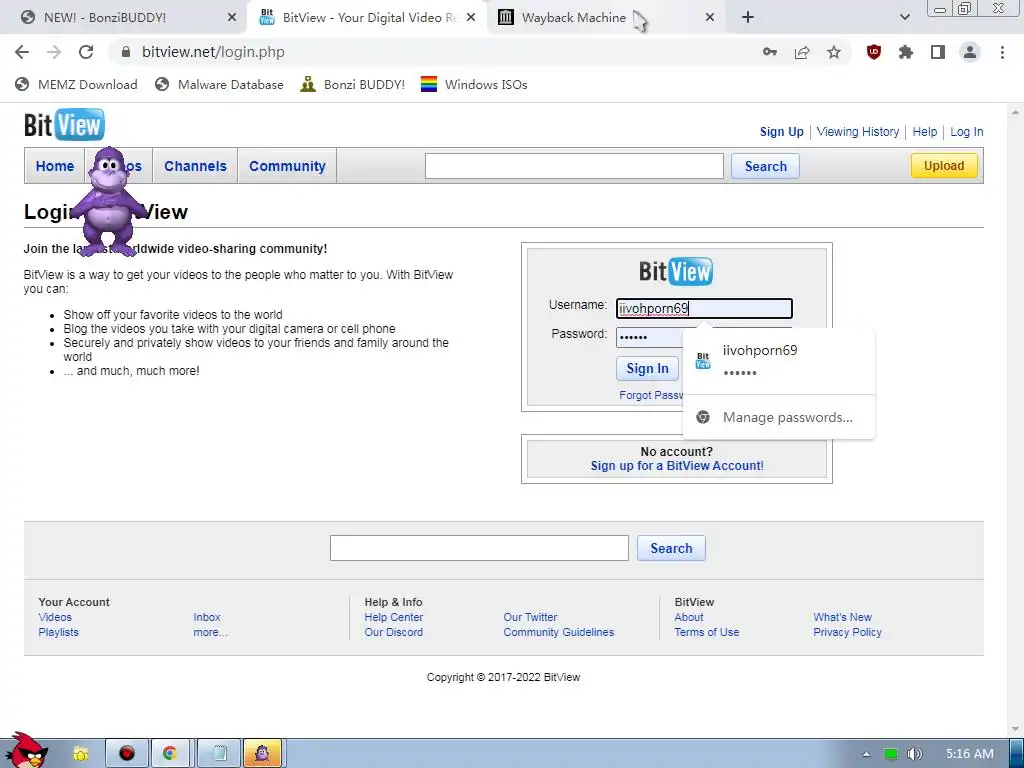1024x768 pixels.
Task: Open the saved passwords key icon
Action: point(770,52)
